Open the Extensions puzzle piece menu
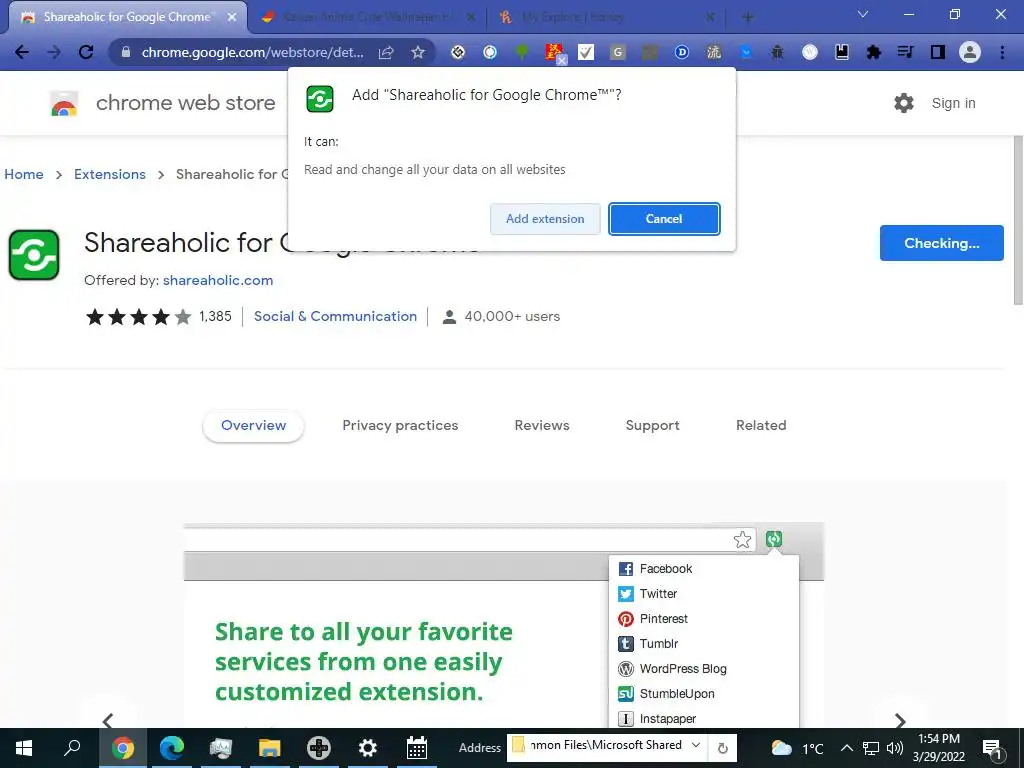This screenshot has height=768, width=1024. (874, 52)
